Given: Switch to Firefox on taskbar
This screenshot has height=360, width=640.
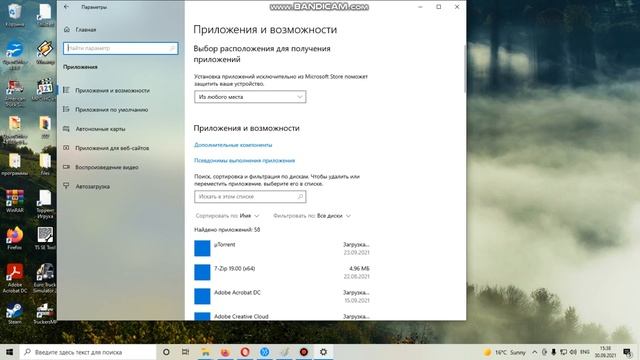Looking at the screenshot, I should point(225,352).
